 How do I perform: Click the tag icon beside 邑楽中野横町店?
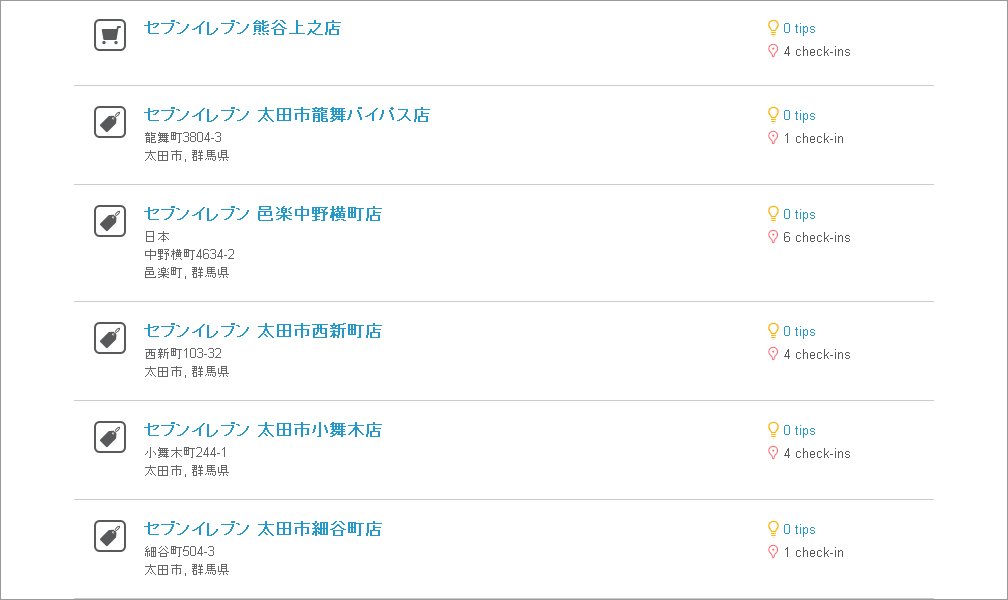click(x=110, y=221)
